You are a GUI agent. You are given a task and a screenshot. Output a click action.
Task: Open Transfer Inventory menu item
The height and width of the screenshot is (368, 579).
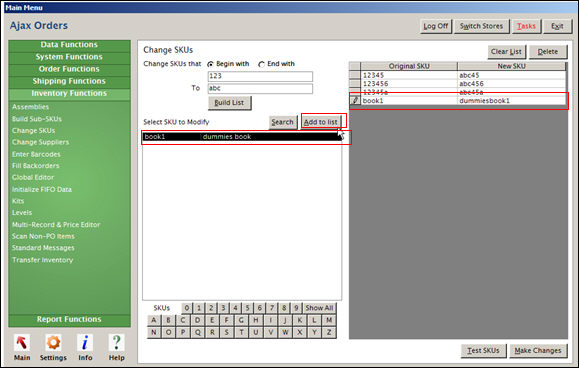point(42,260)
